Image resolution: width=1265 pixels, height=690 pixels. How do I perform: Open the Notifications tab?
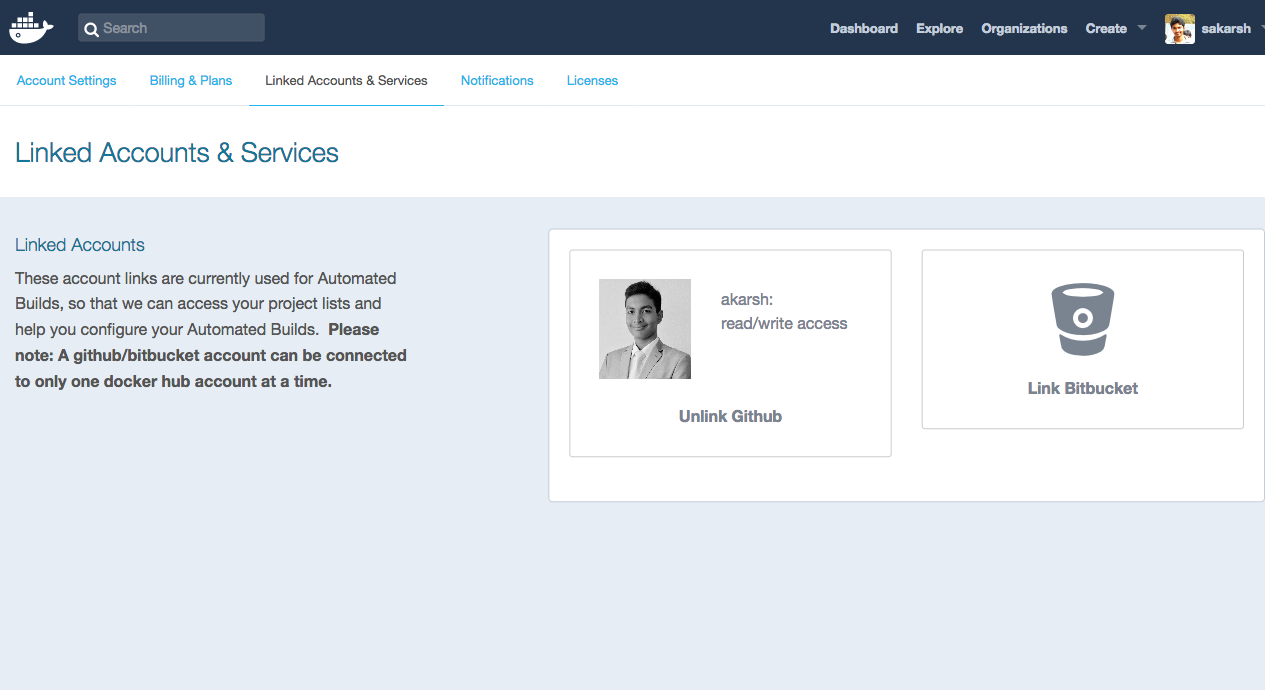(497, 81)
